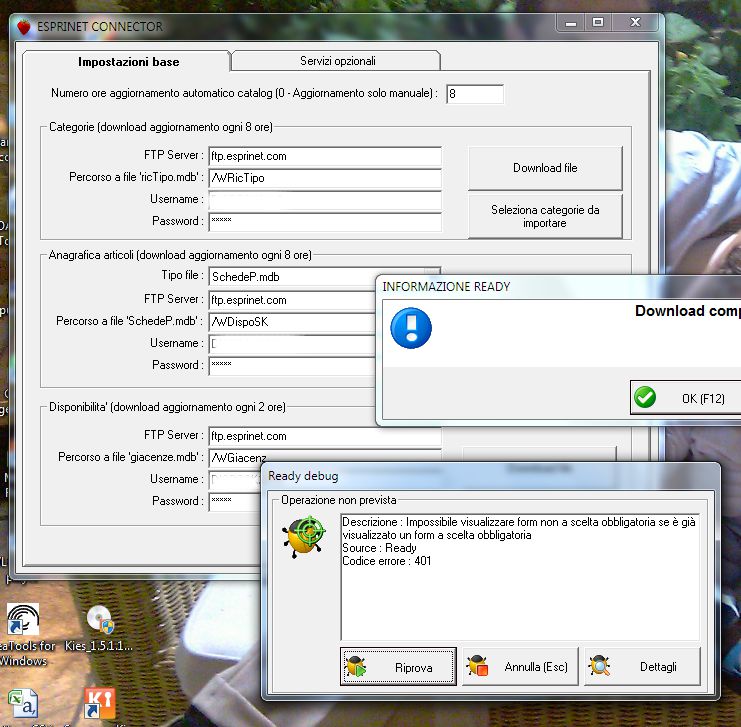Click the green checkmark icon on OK button

point(645,397)
